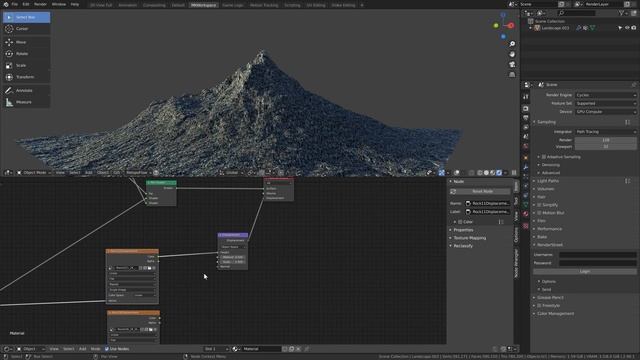Select the Move tool

point(27,42)
